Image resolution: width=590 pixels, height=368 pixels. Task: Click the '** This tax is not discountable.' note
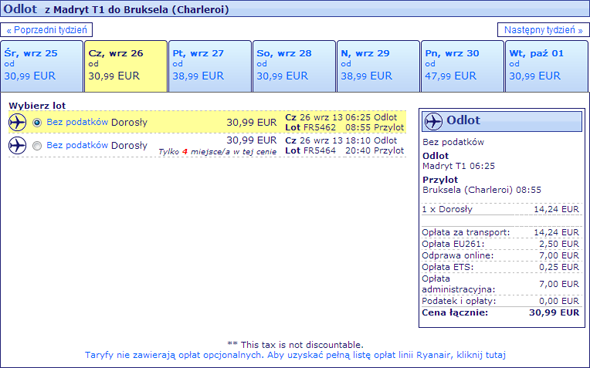(x=295, y=345)
